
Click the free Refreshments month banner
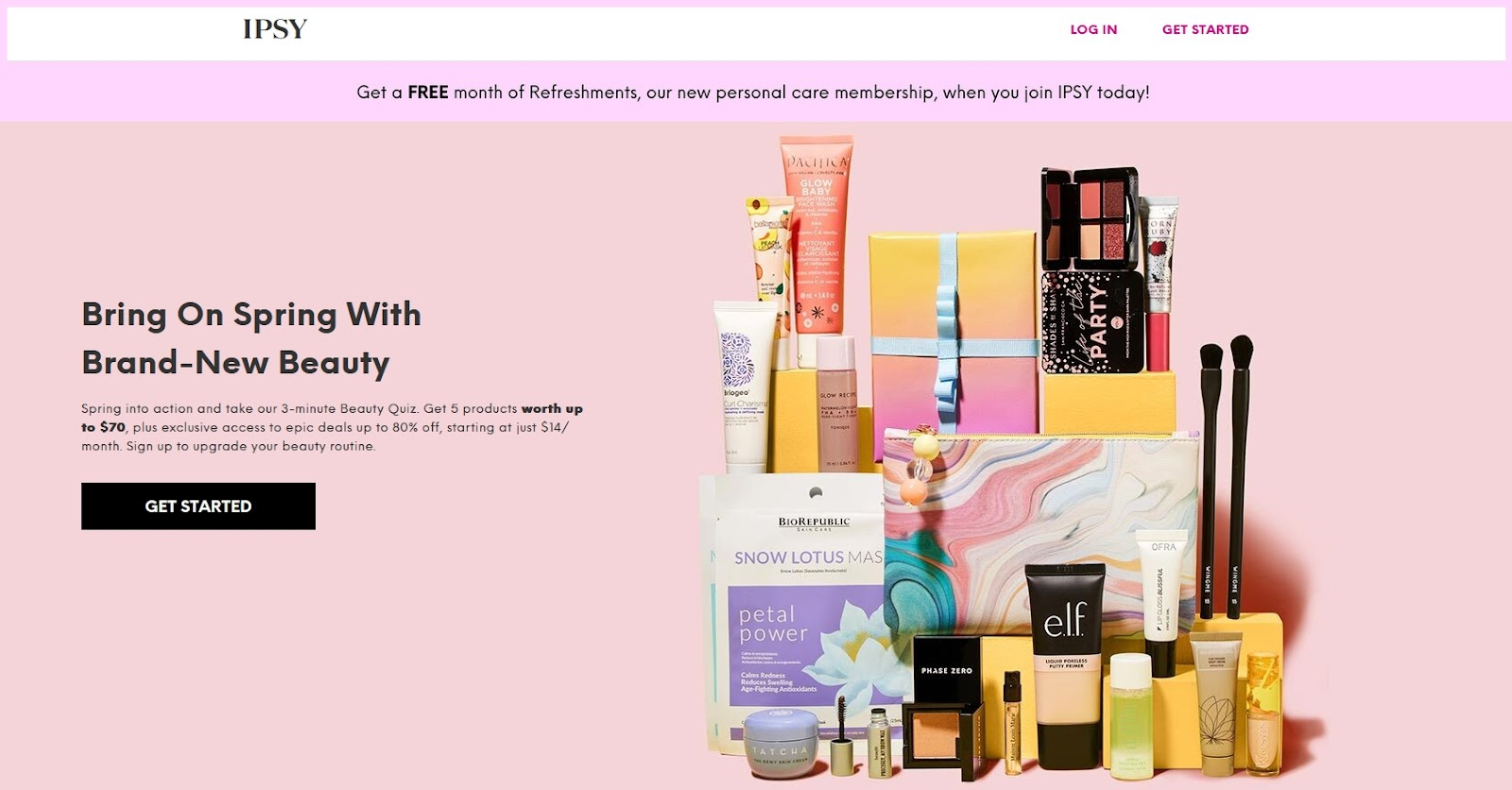pos(753,92)
